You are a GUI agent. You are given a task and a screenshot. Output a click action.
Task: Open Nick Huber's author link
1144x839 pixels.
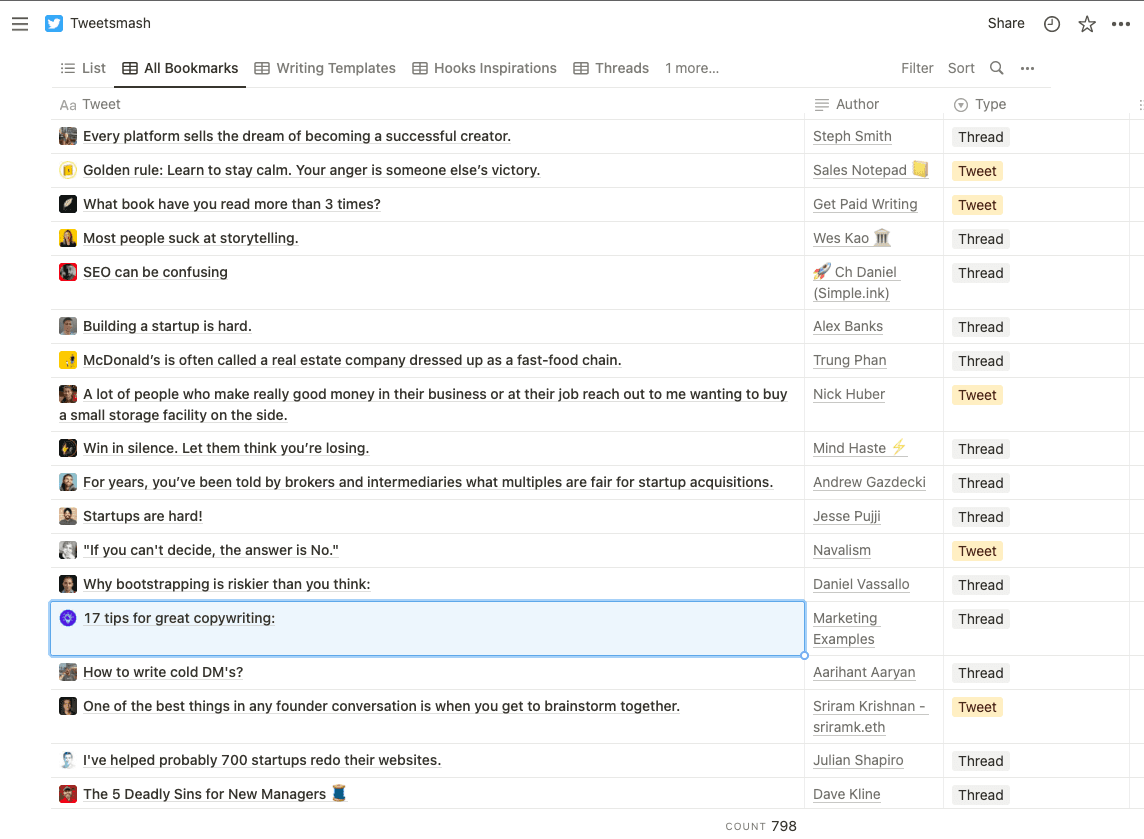(x=848, y=394)
